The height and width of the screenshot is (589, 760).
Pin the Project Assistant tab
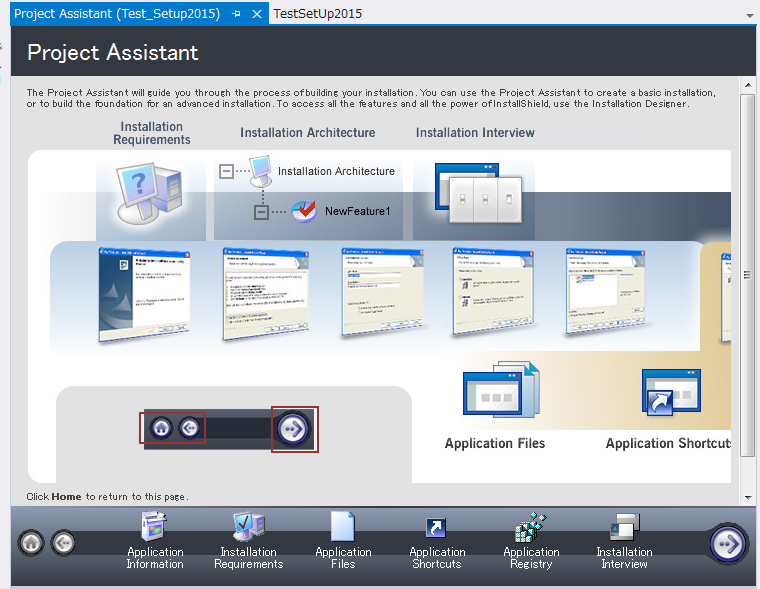point(237,14)
